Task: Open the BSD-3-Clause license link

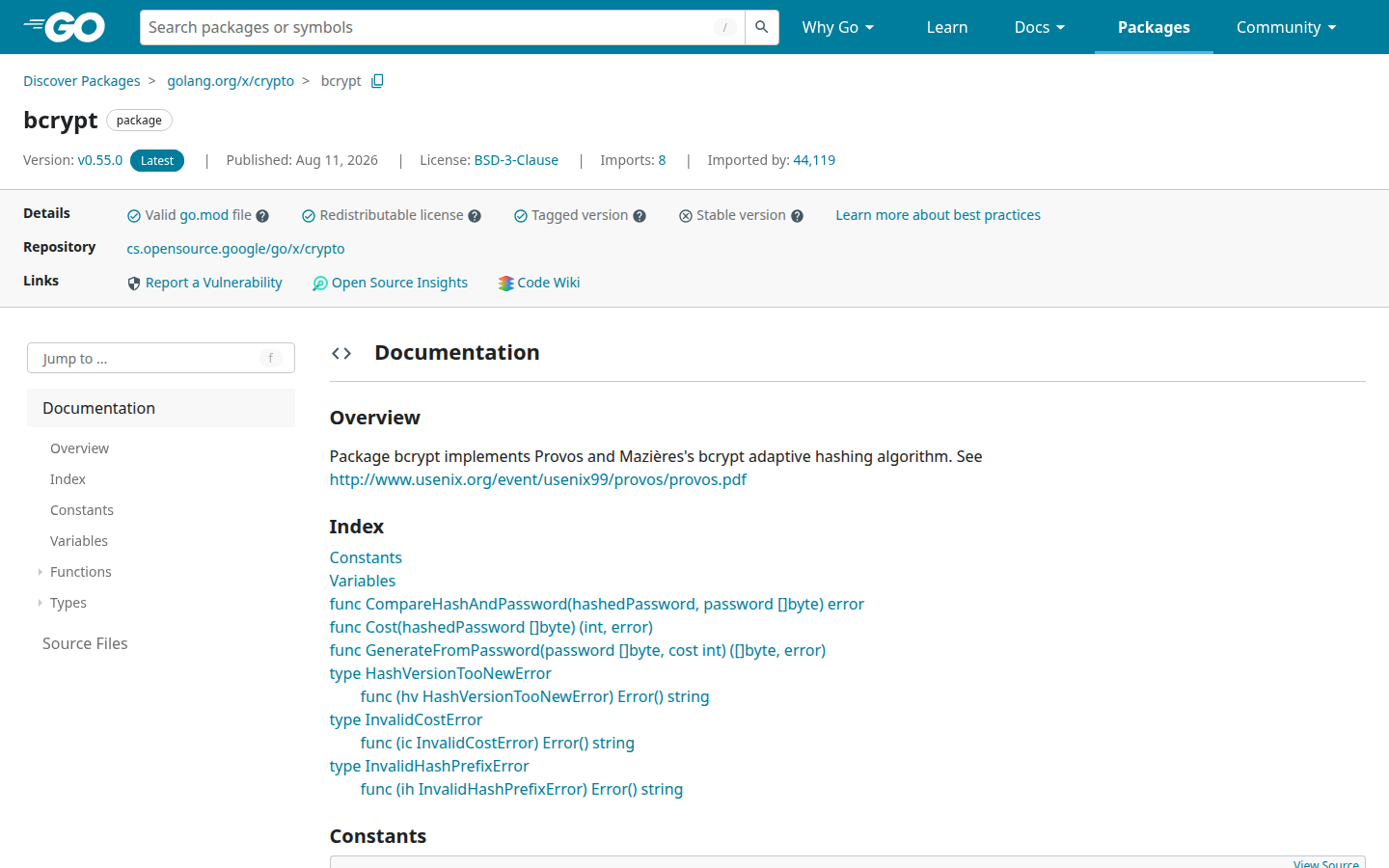Action: [516, 160]
